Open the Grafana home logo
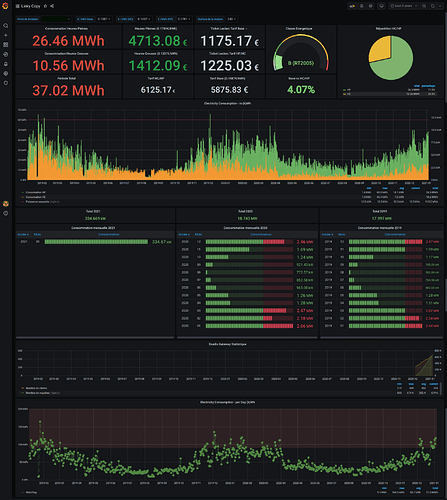 pyautogui.click(x=5, y=6)
